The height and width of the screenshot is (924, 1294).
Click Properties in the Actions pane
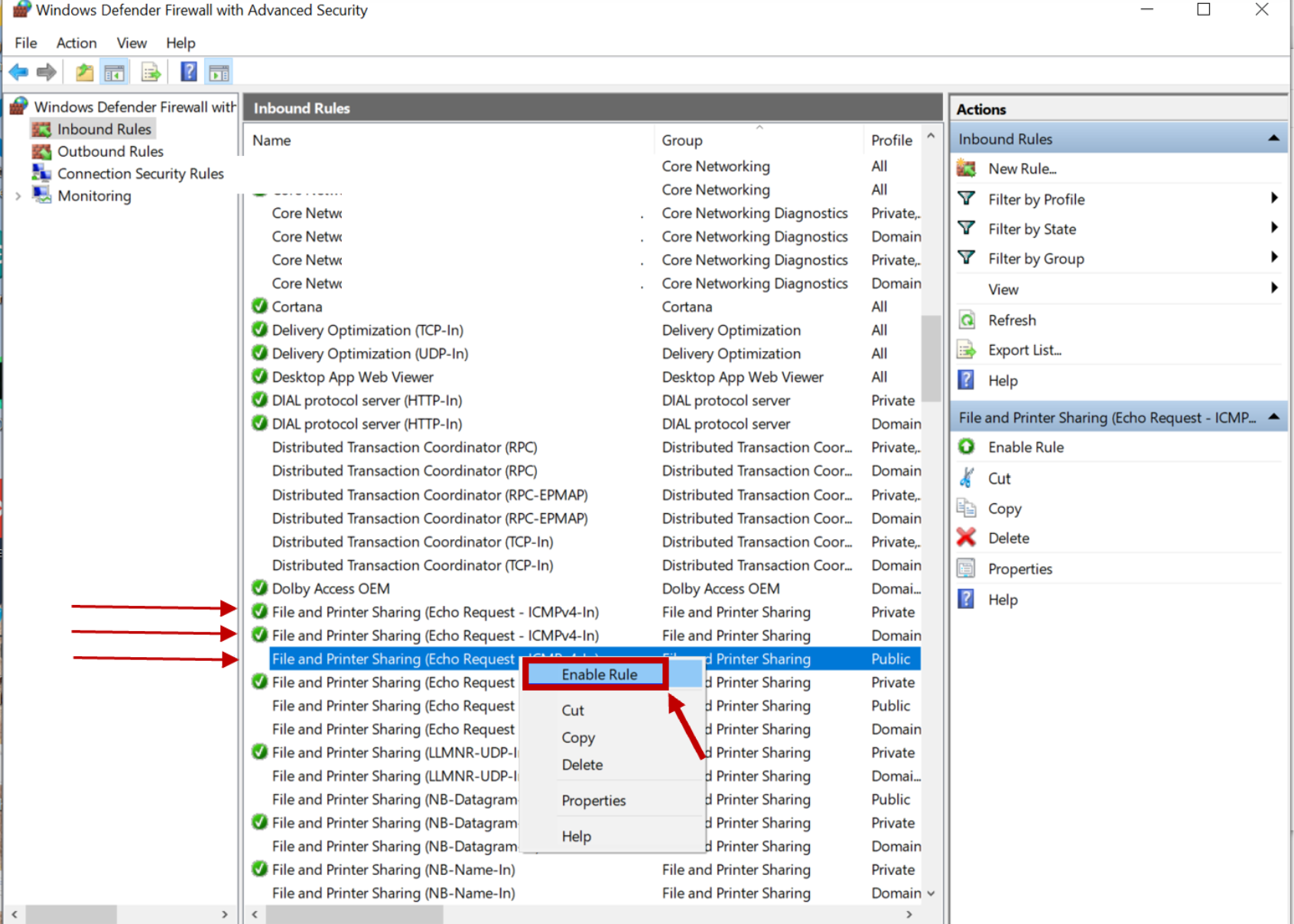tap(1020, 568)
